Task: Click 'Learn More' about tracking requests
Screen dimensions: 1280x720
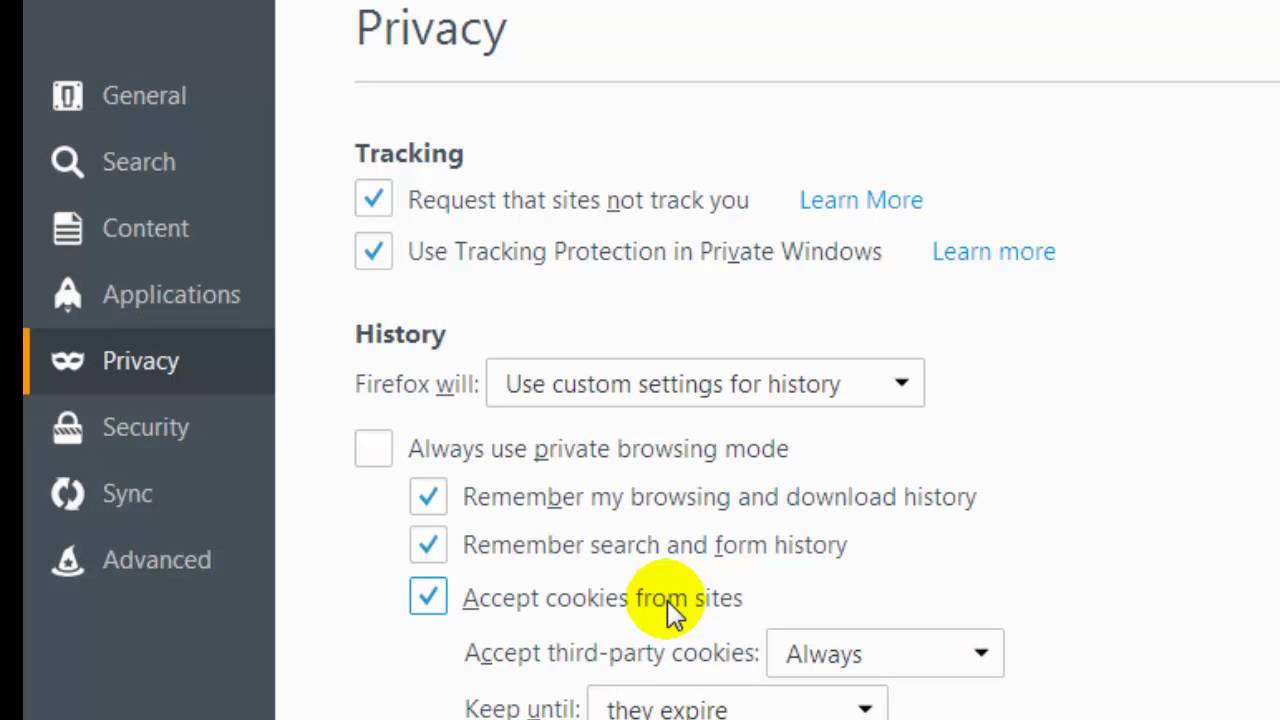Action: [861, 199]
